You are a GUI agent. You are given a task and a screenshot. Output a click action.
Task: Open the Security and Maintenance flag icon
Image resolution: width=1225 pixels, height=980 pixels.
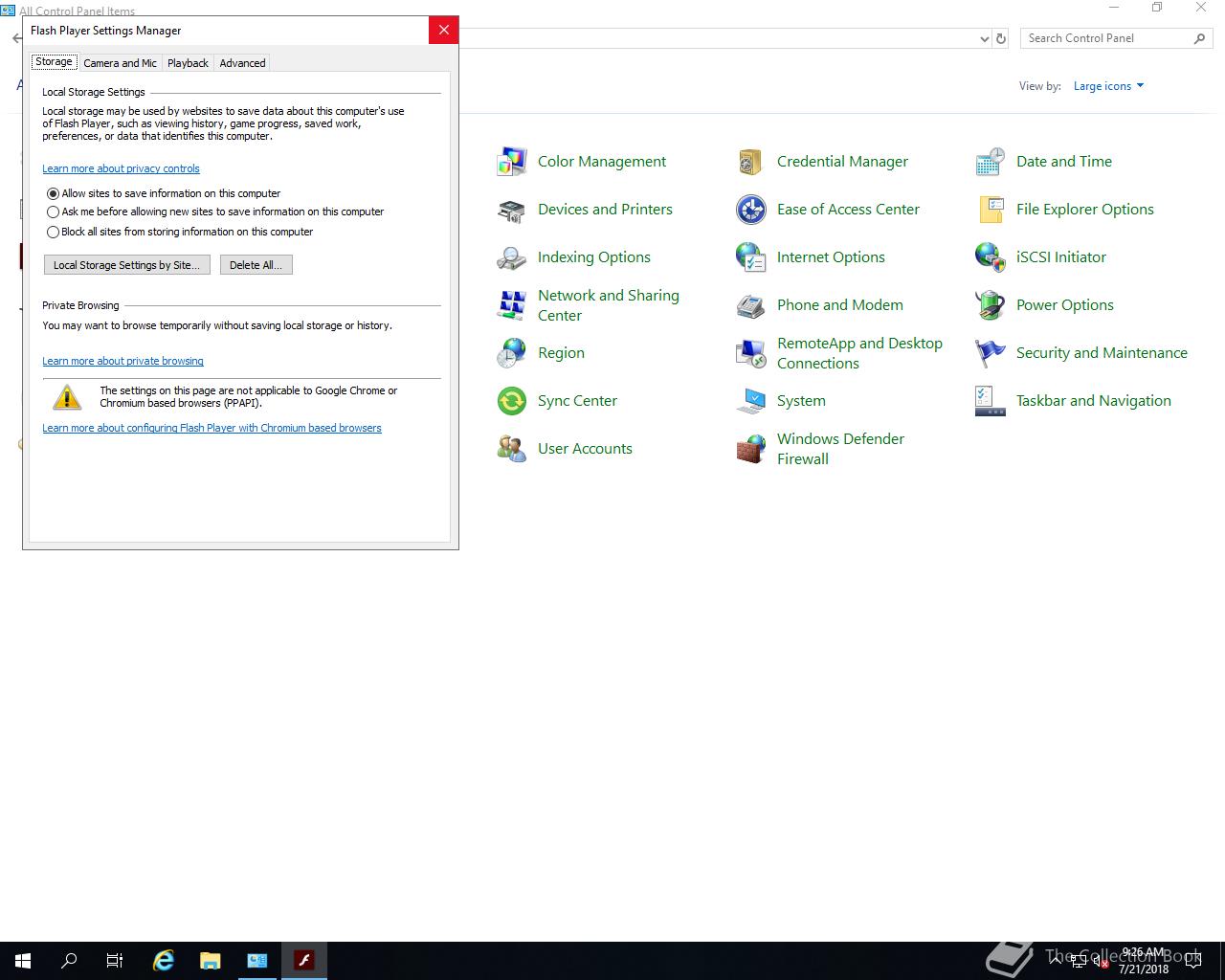(990, 353)
